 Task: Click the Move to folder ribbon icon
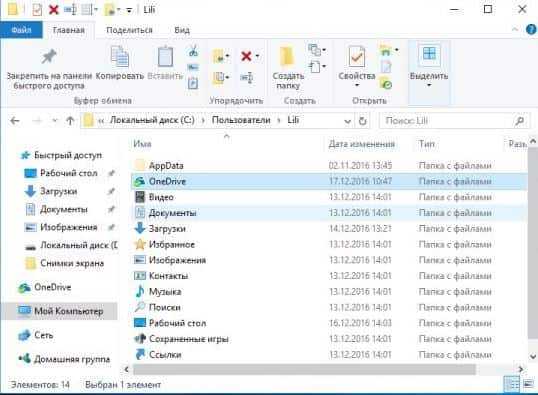coord(220,56)
